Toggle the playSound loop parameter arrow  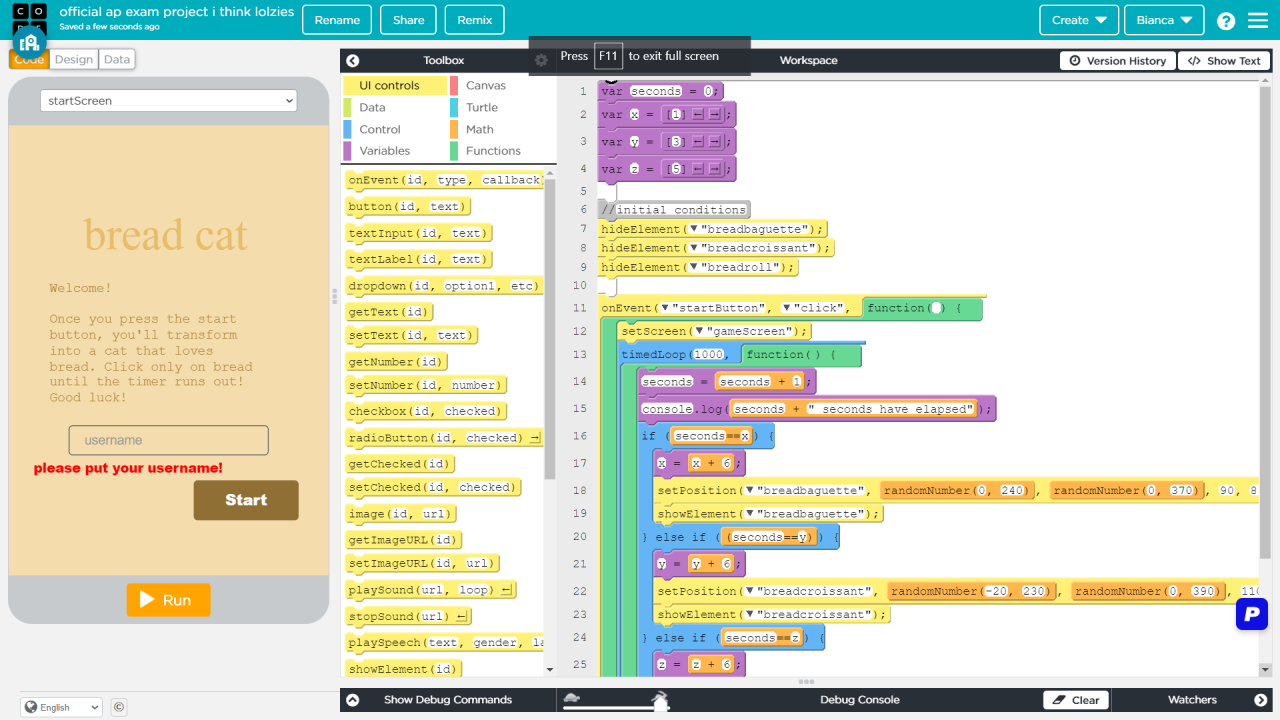[507, 590]
